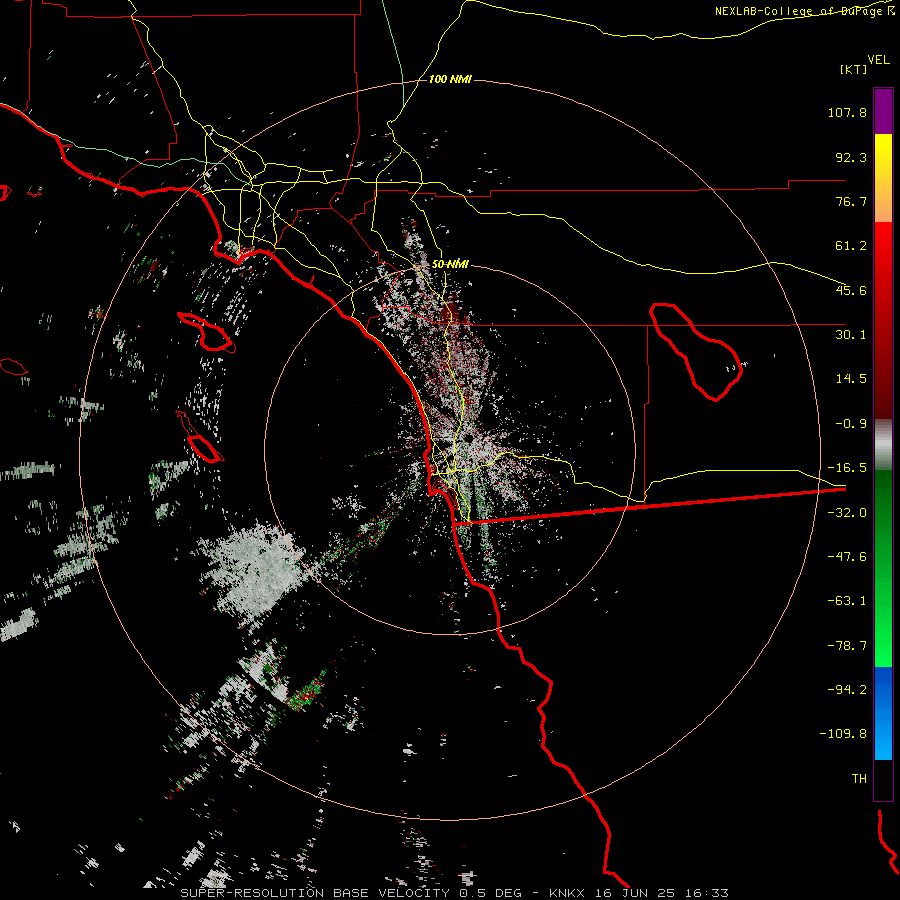The height and width of the screenshot is (900, 900).
Task: Pick the gray segment of the velocity scale
Action: [x=883, y=445]
